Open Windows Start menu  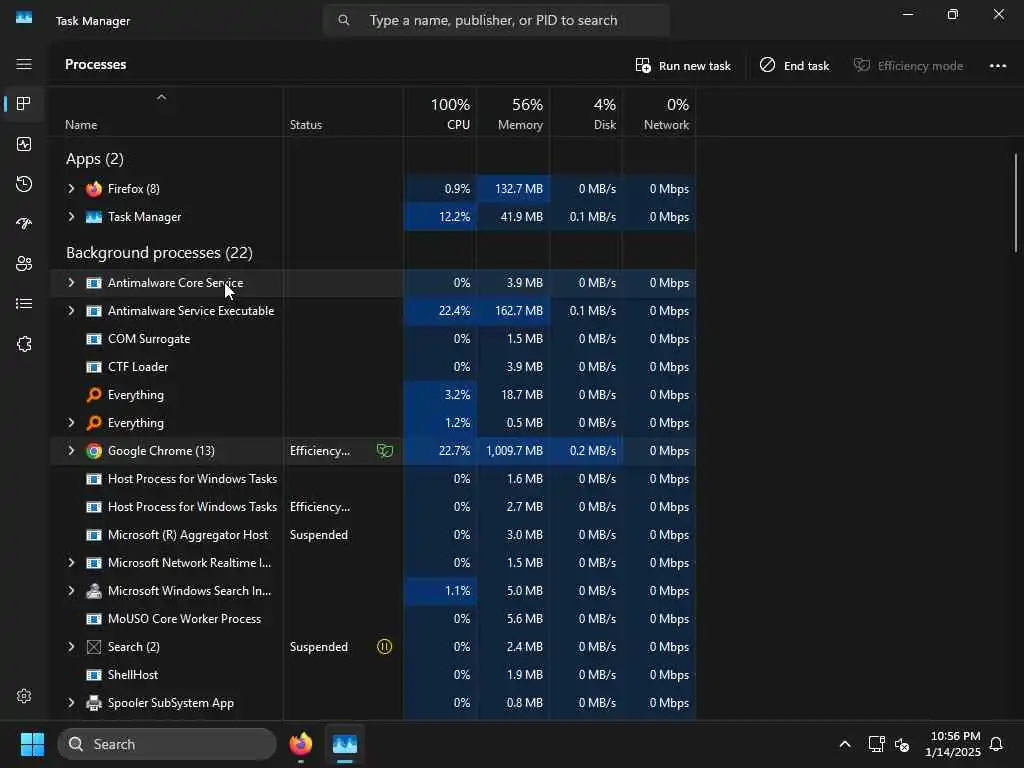pyautogui.click(x=32, y=744)
